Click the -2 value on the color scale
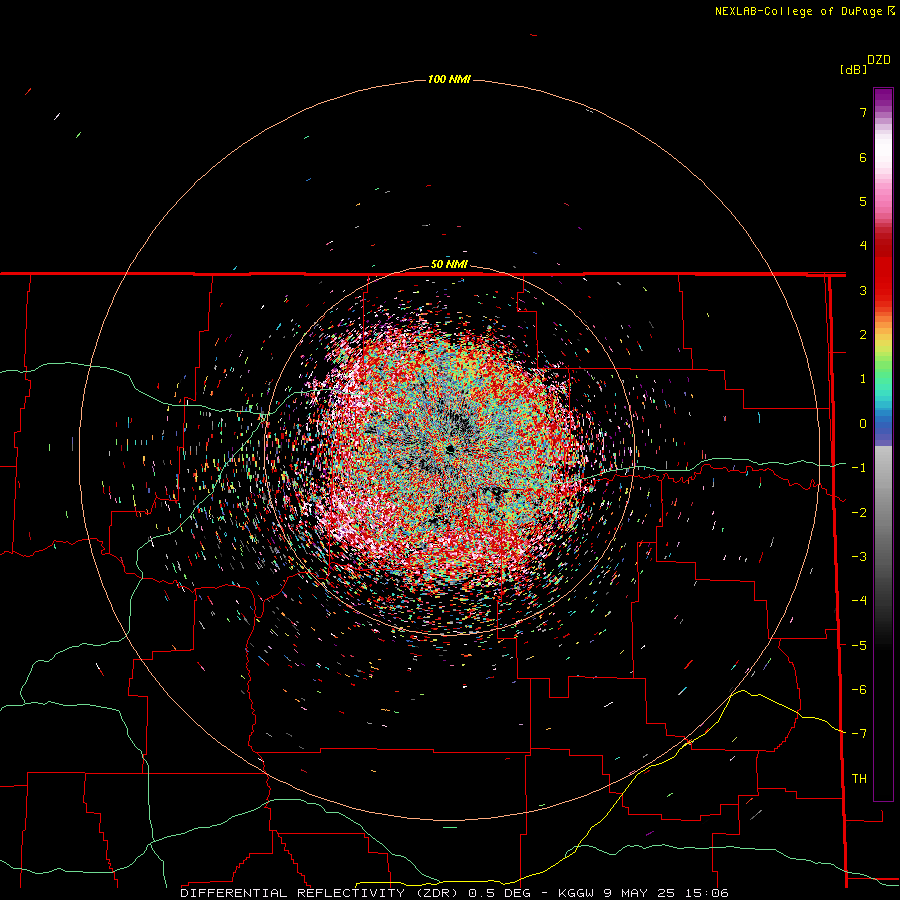900x900 pixels. (859, 513)
